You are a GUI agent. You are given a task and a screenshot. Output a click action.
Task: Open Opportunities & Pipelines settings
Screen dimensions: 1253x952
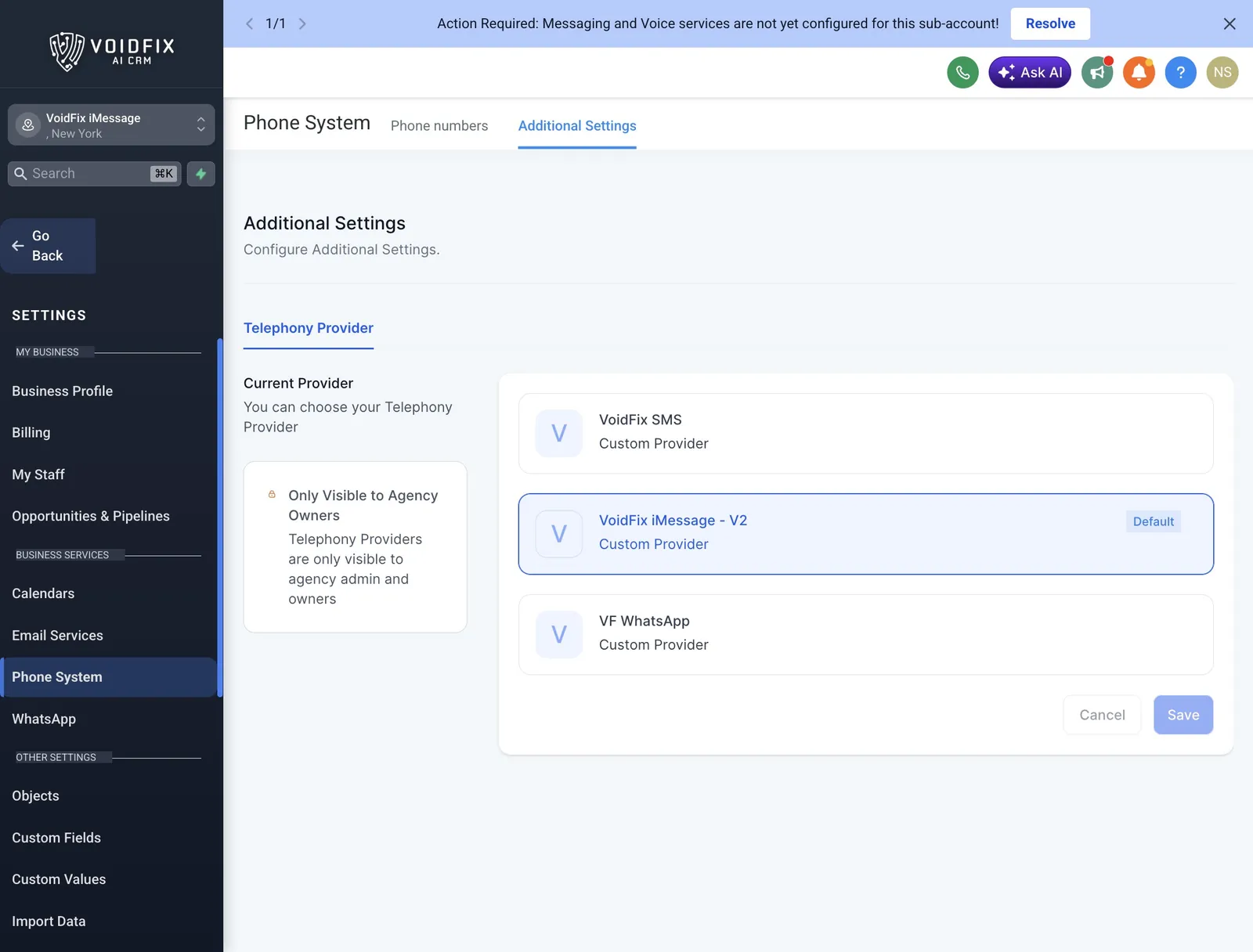(91, 516)
